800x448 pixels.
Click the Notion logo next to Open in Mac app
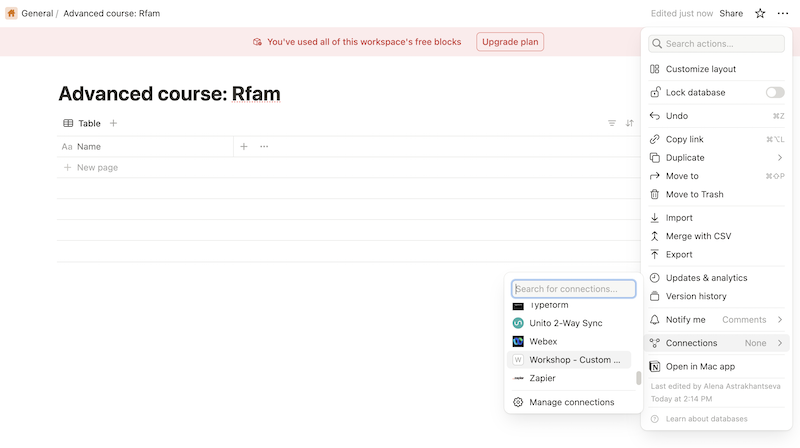655,366
